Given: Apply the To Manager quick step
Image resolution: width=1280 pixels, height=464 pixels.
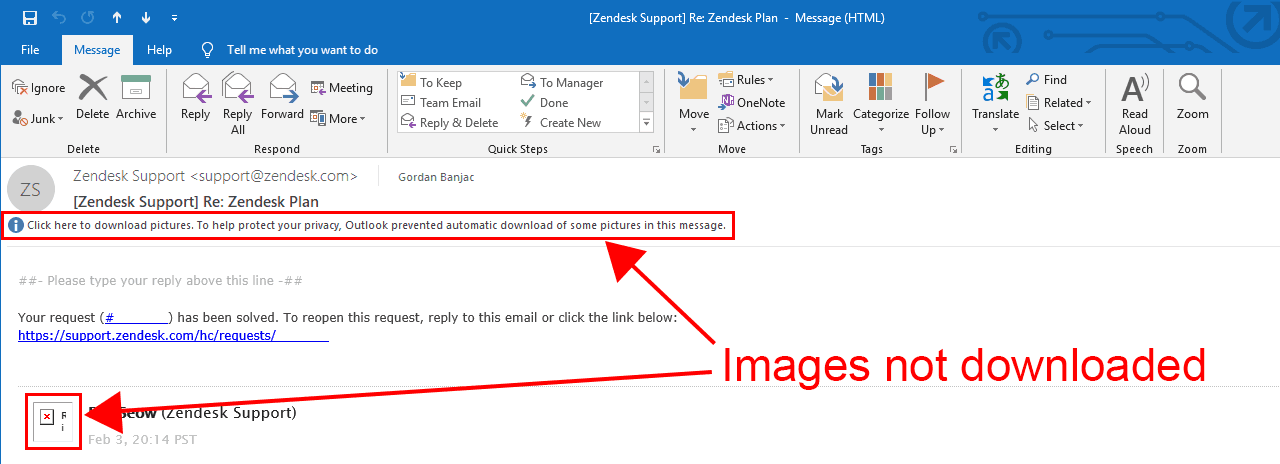Looking at the screenshot, I should 562,82.
